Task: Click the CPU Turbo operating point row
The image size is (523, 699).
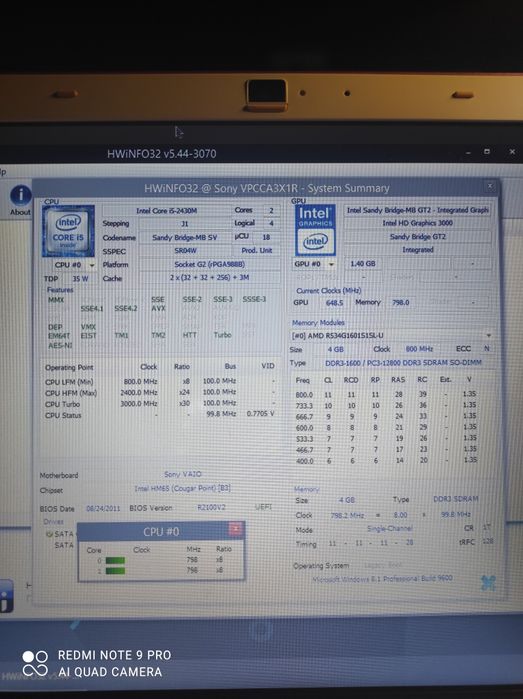Action: (x=161, y=403)
